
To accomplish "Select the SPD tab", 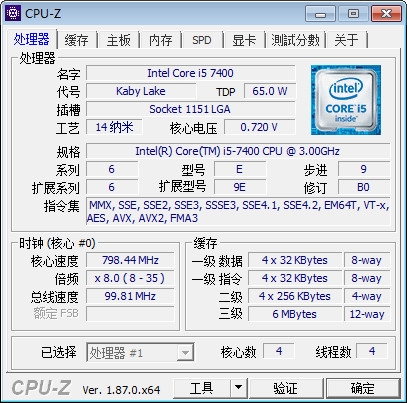I will click(202, 40).
